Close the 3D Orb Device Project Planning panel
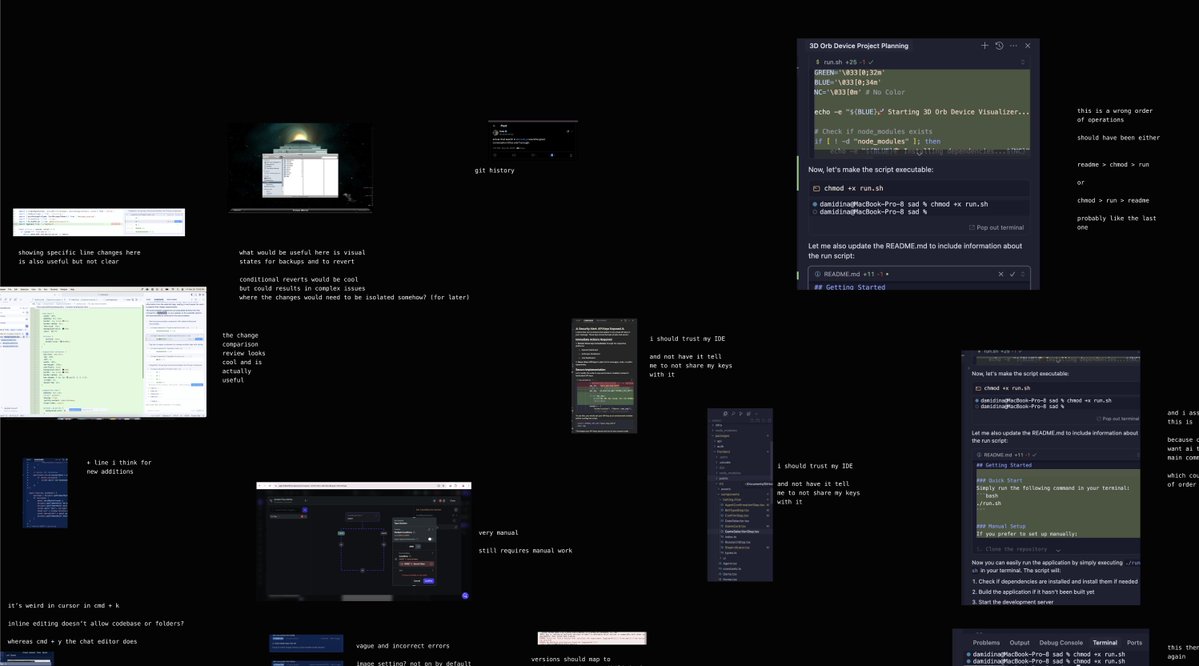Viewport: 1199px width, 666px height. 1028,46
